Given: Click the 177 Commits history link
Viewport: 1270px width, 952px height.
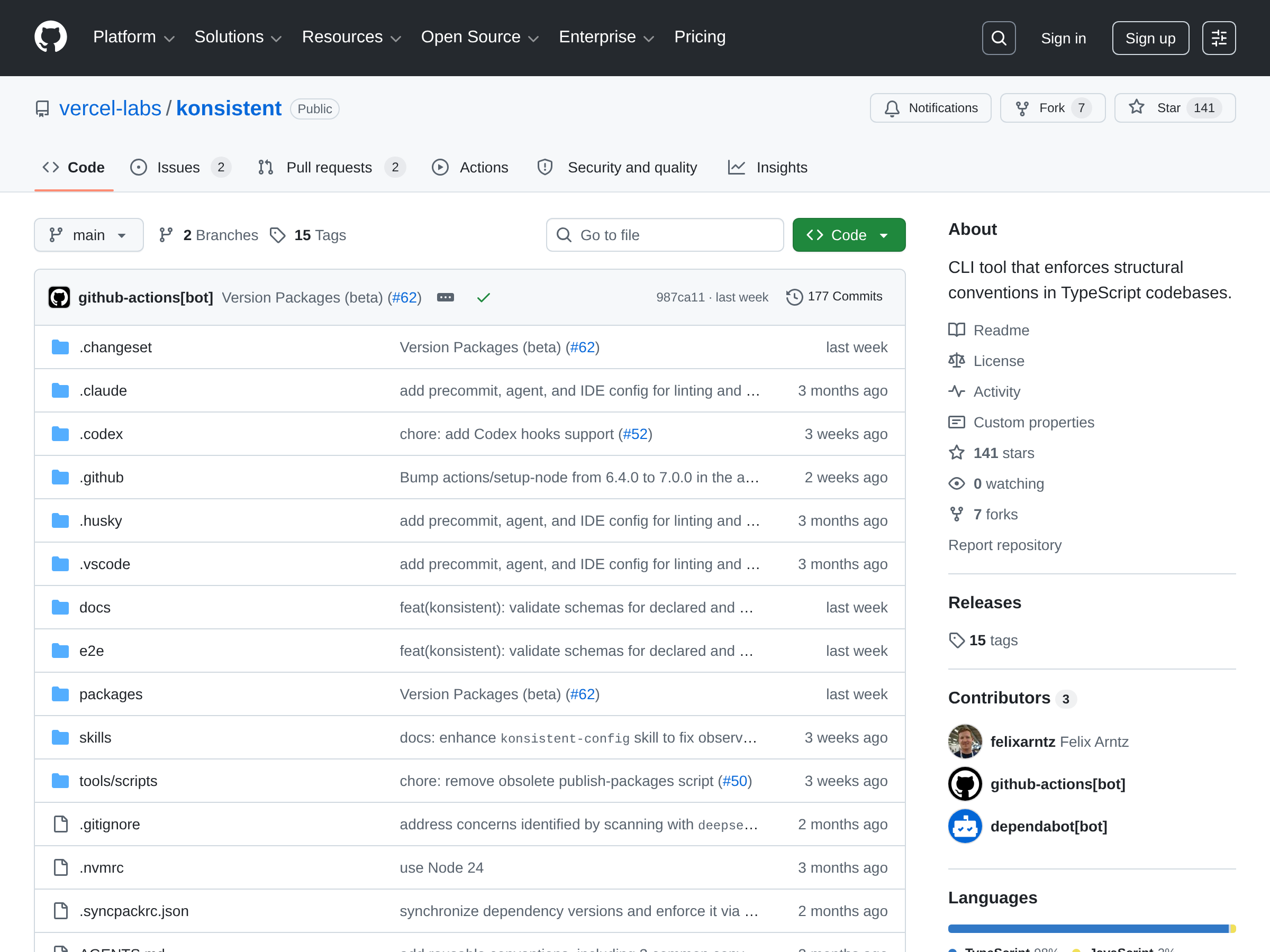Looking at the screenshot, I should [834, 297].
